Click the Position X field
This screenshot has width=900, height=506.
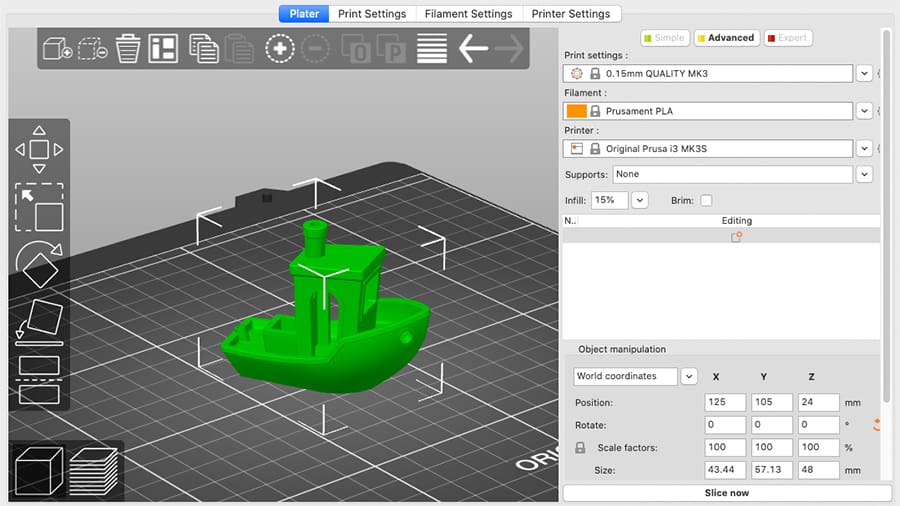tap(725, 402)
